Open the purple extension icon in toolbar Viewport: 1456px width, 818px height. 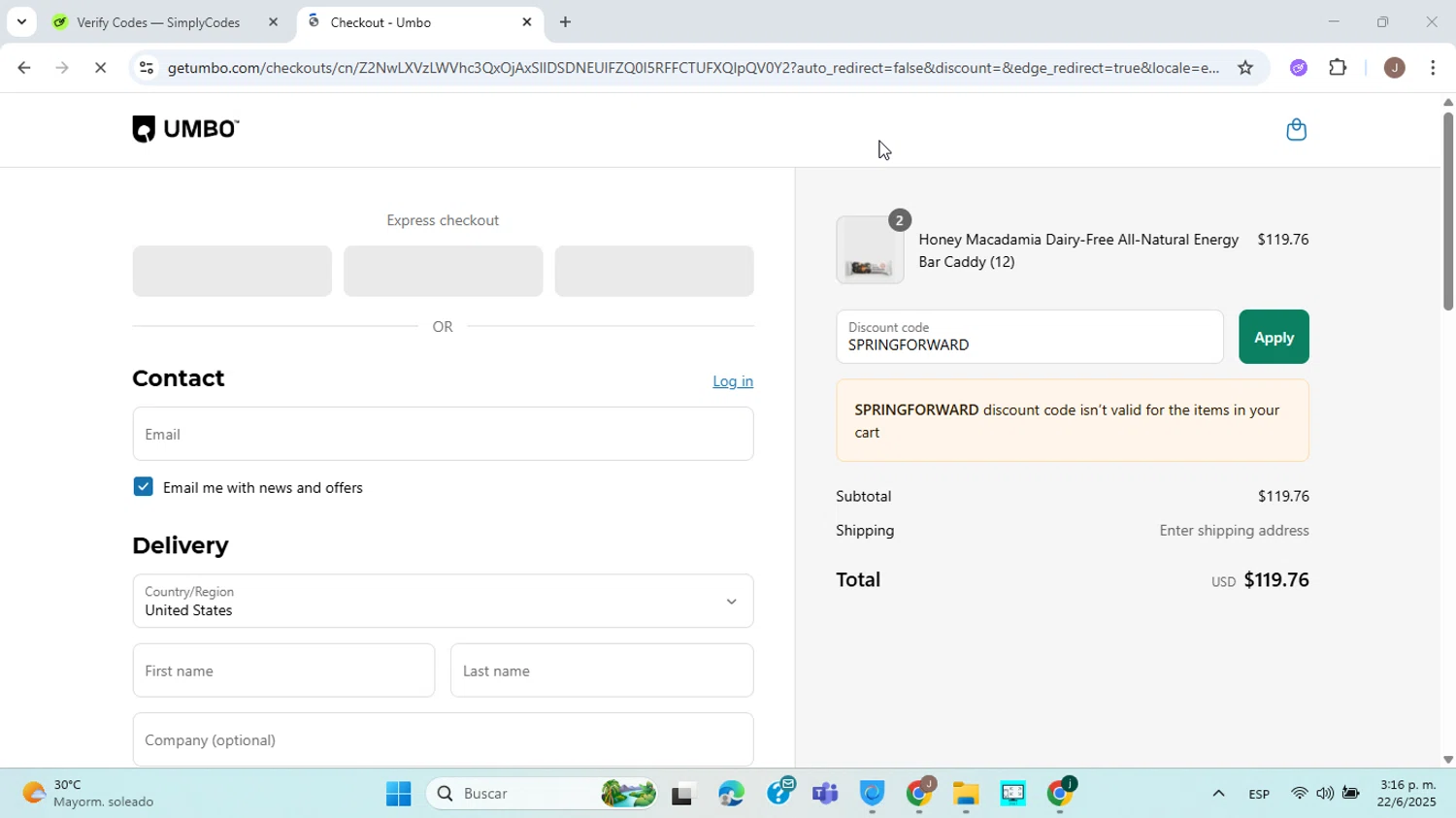(x=1299, y=68)
